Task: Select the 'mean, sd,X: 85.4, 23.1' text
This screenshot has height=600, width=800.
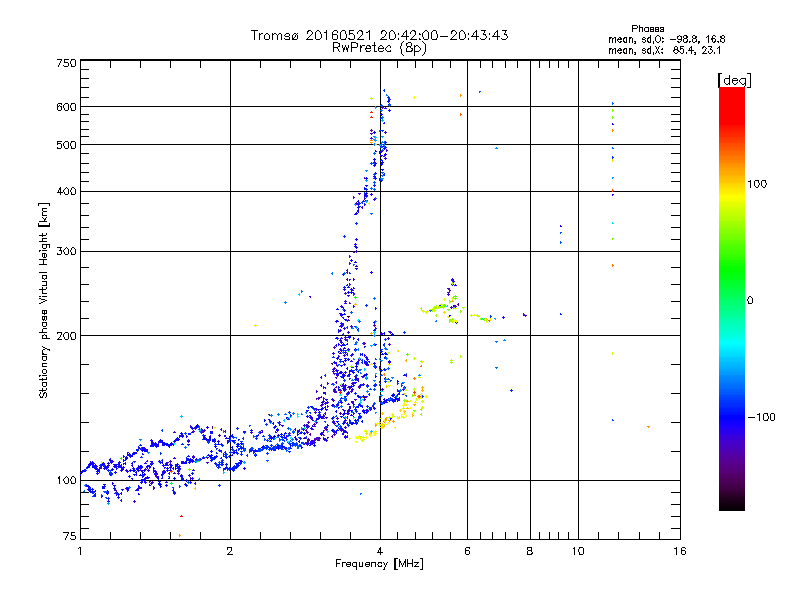Action: coord(664,50)
